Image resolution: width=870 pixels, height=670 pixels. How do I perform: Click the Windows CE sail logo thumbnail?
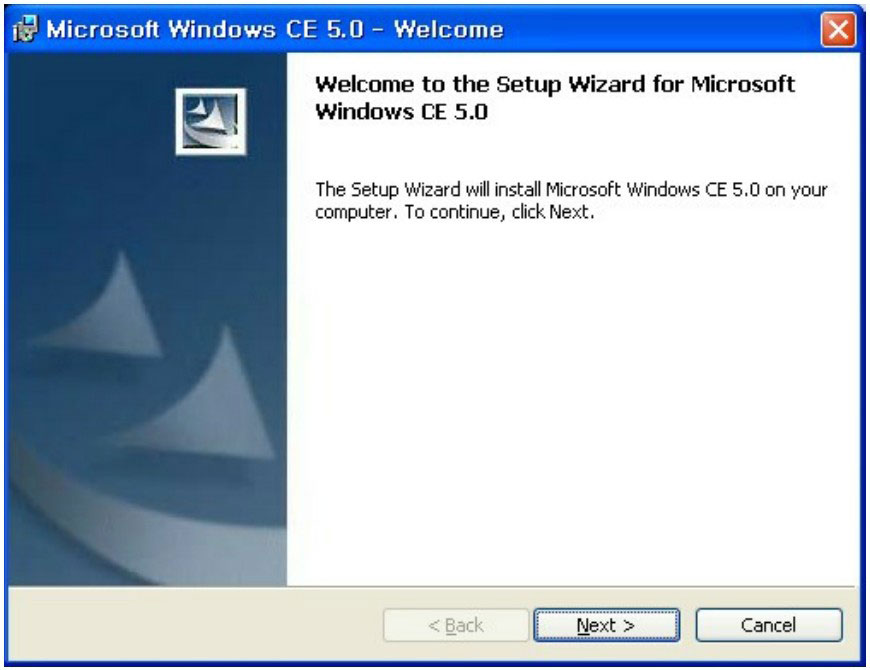tap(211, 121)
